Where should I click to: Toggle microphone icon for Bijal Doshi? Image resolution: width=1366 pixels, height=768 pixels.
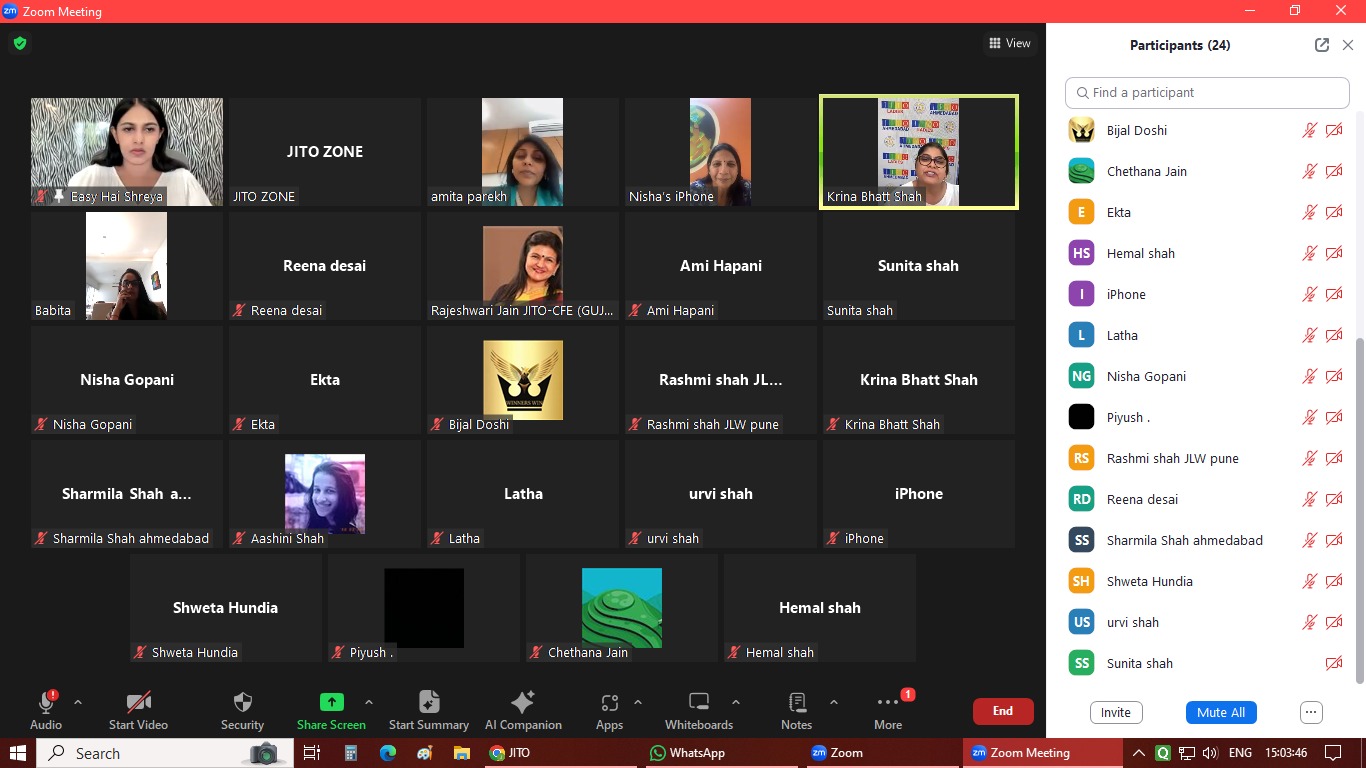[x=1309, y=131]
